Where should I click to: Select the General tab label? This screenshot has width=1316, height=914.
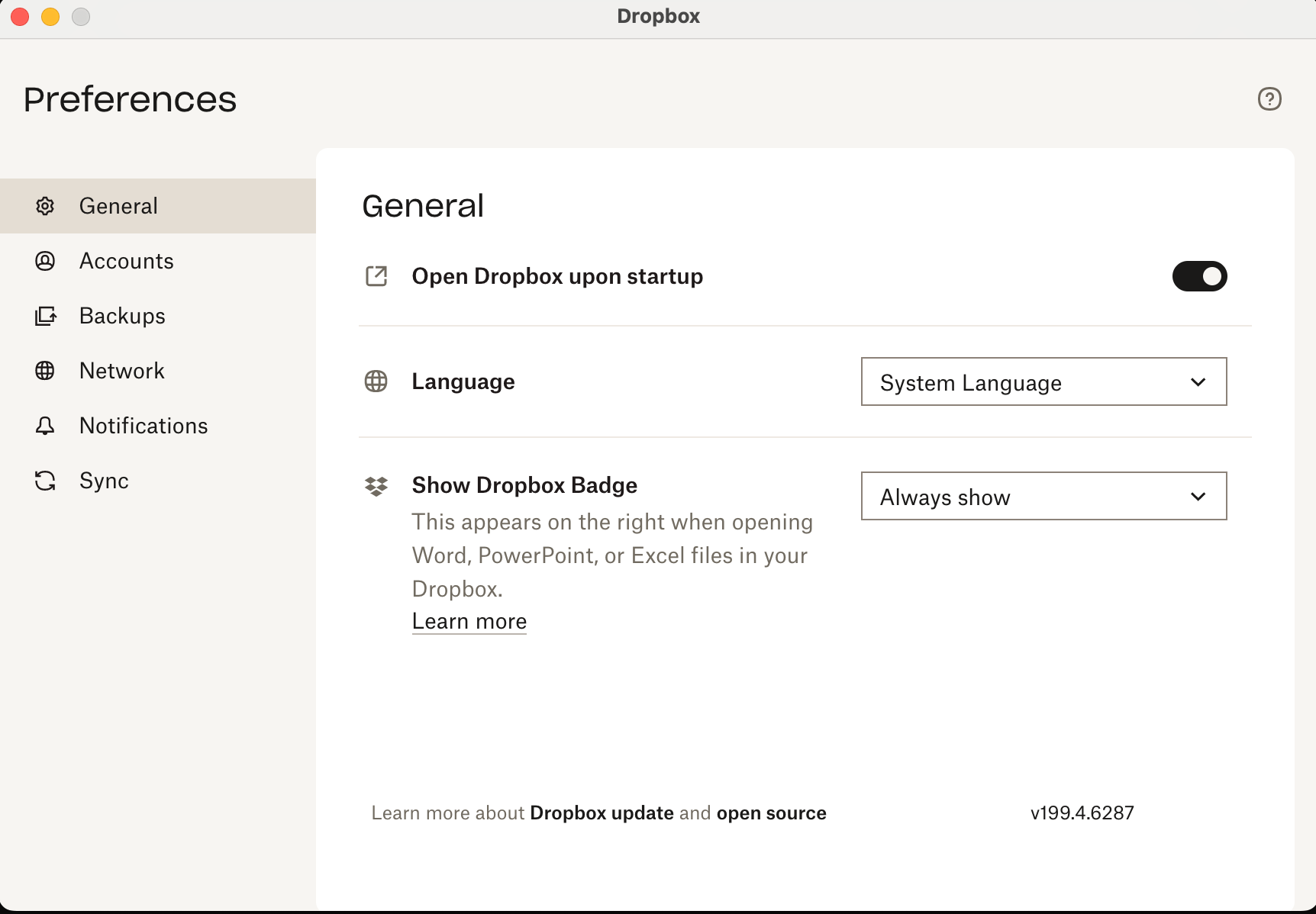click(x=118, y=206)
